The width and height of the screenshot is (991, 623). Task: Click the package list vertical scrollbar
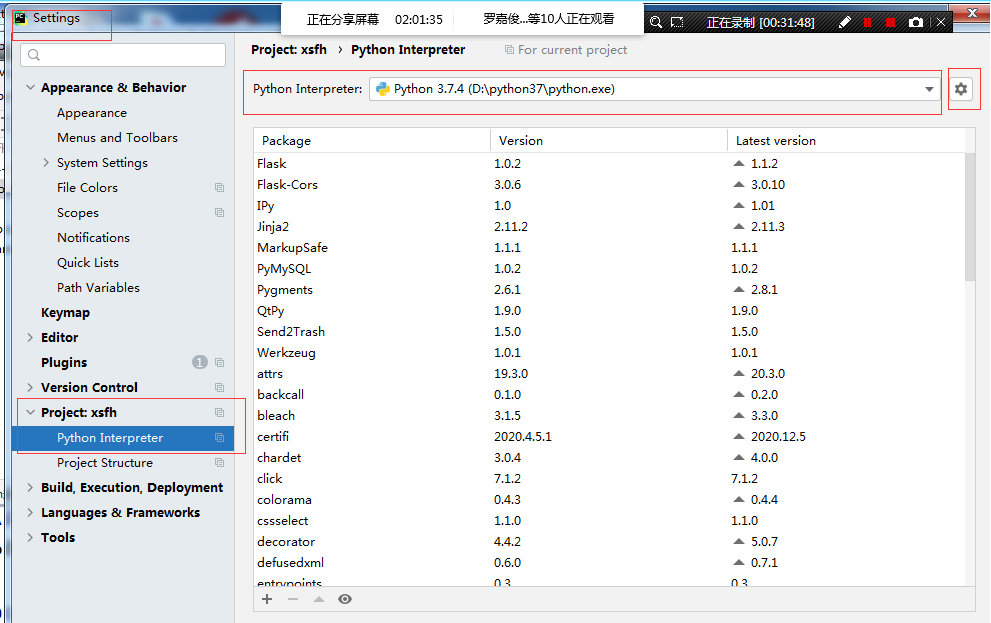(x=970, y=217)
